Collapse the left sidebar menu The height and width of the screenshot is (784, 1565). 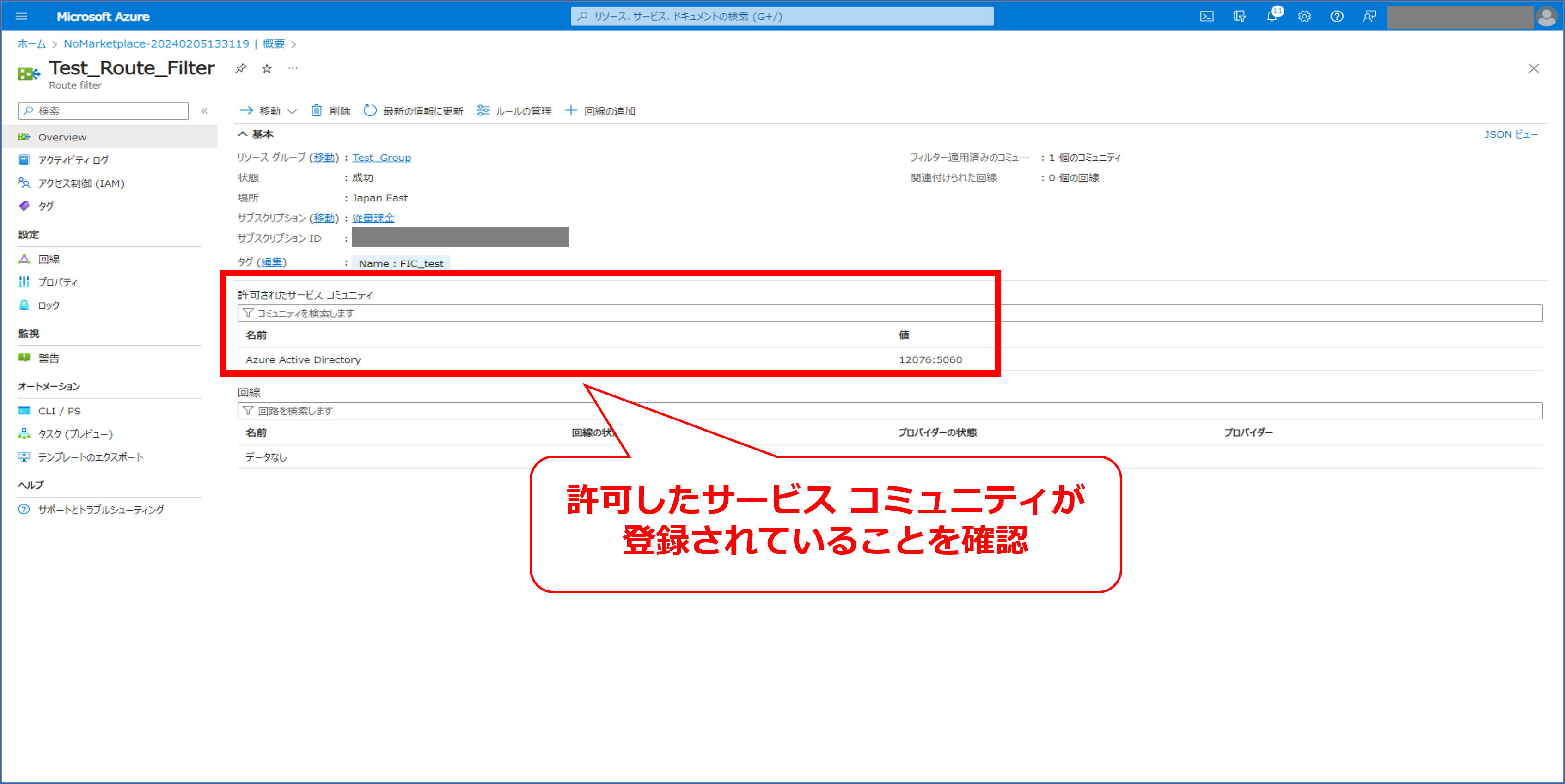pos(205,110)
